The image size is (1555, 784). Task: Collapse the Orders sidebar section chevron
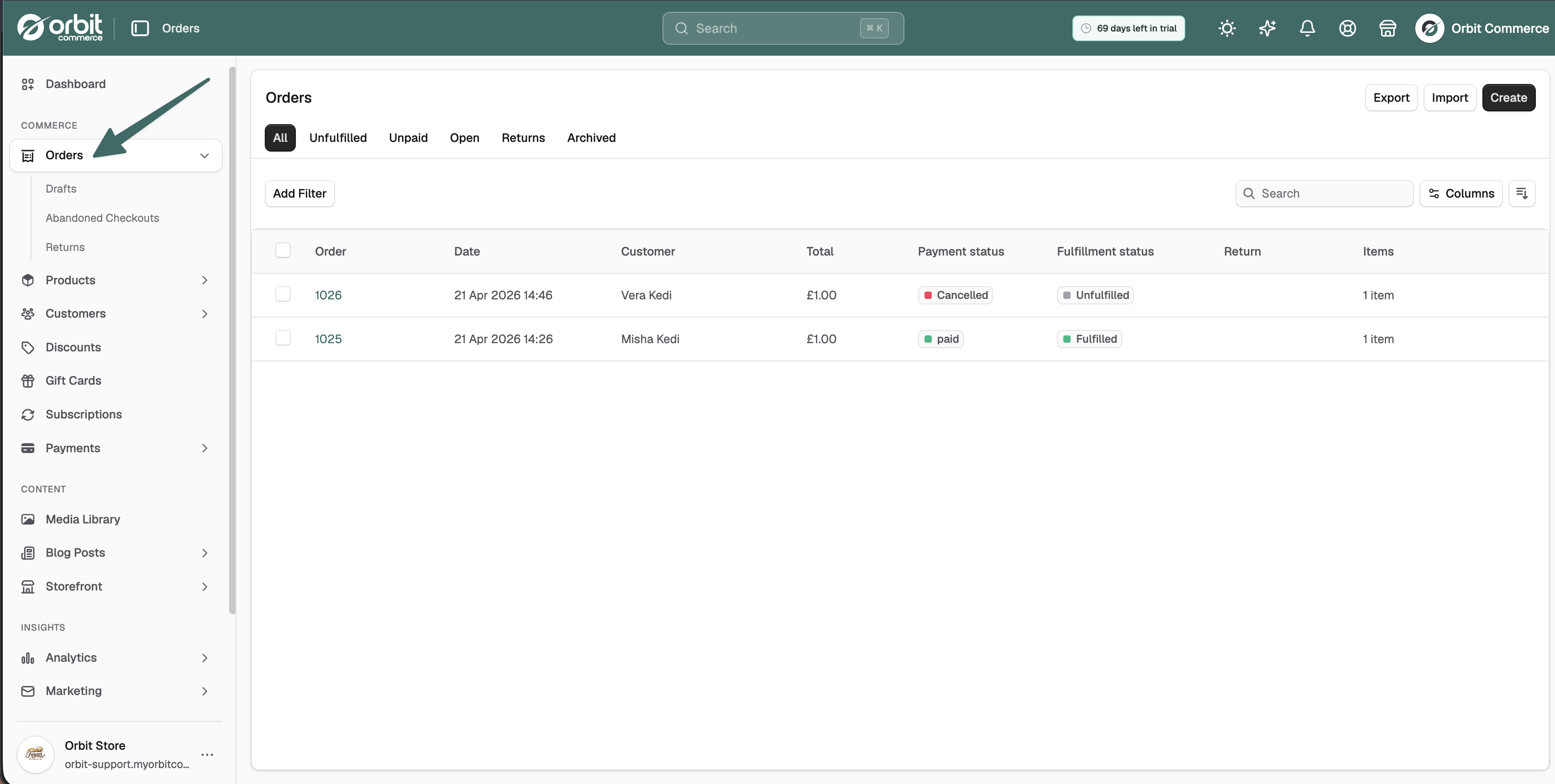205,156
